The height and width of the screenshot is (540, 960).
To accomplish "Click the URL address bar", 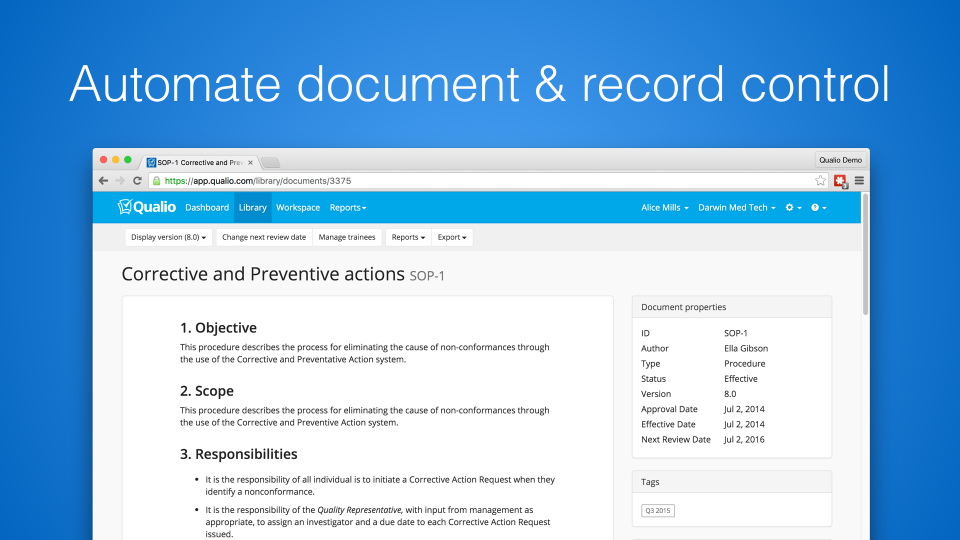I will (487, 181).
